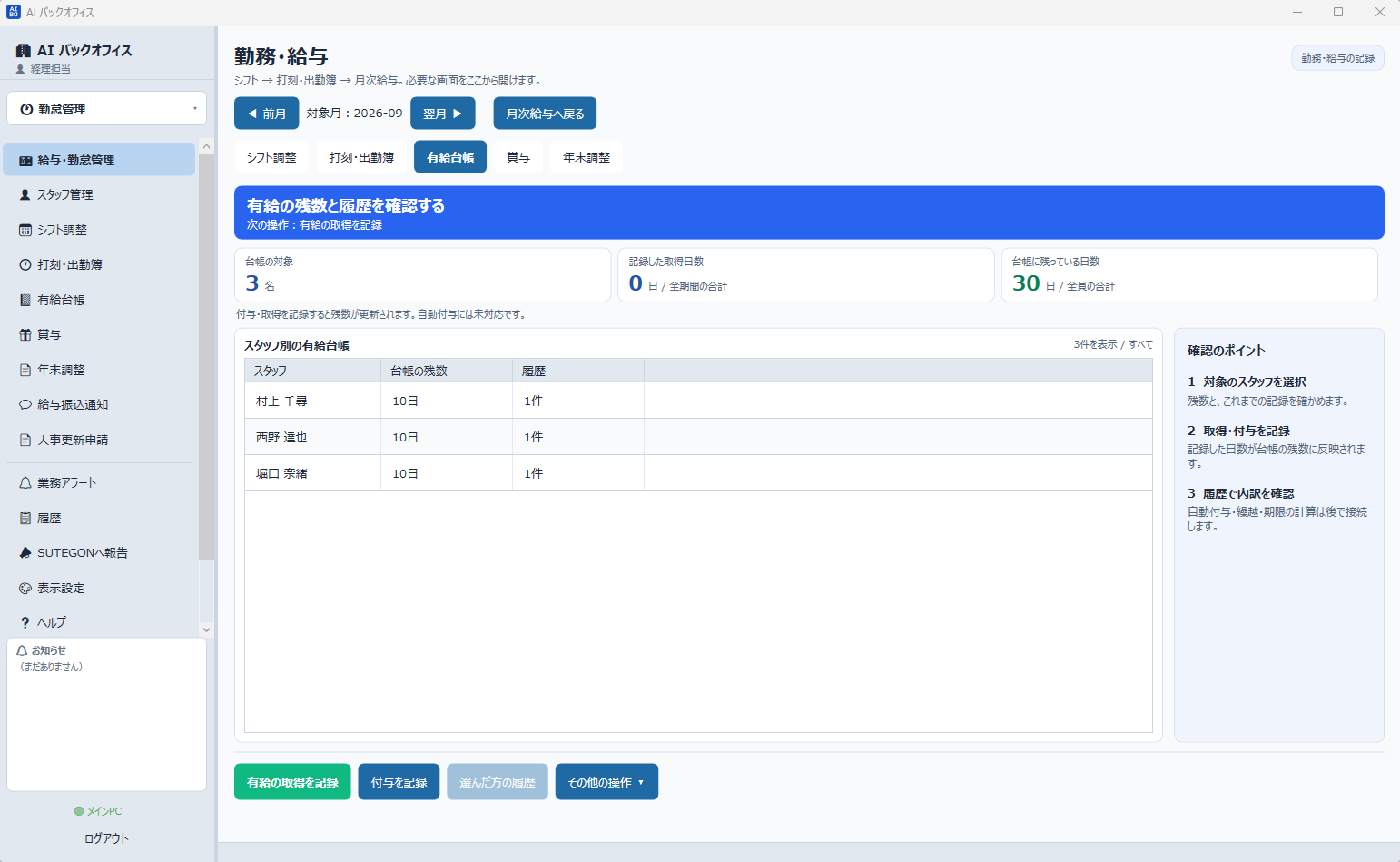Image resolution: width=1400 pixels, height=862 pixels.
Task: Go to previous month with 前月 button
Action: pos(267,114)
